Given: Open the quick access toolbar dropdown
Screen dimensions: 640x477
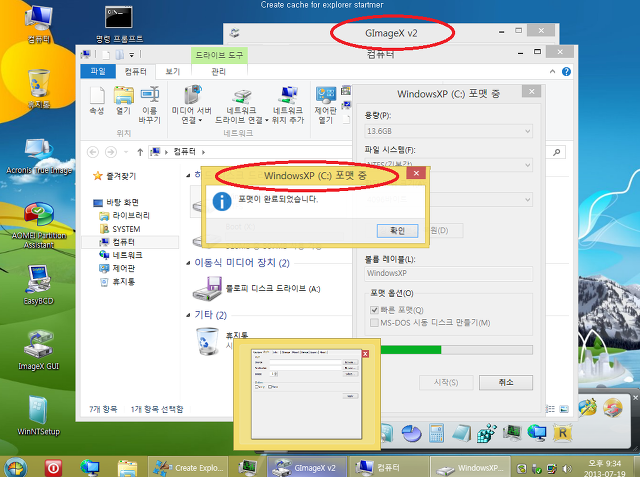Looking at the screenshot, I should 132,54.
